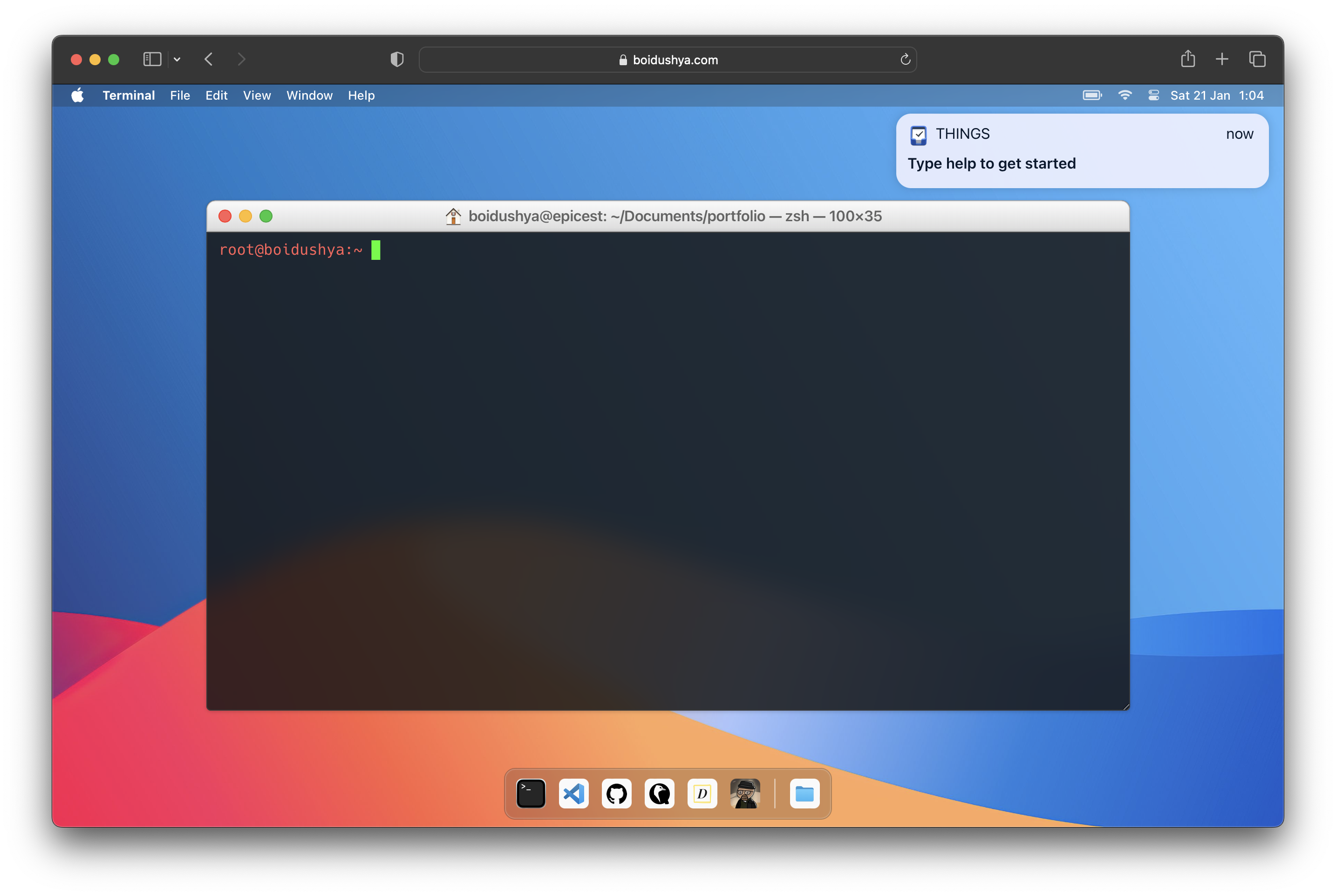Screen dimensions: 1336x896
Task: Open the Wi-Fi status menu
Action: click(x=1125, y=95)
